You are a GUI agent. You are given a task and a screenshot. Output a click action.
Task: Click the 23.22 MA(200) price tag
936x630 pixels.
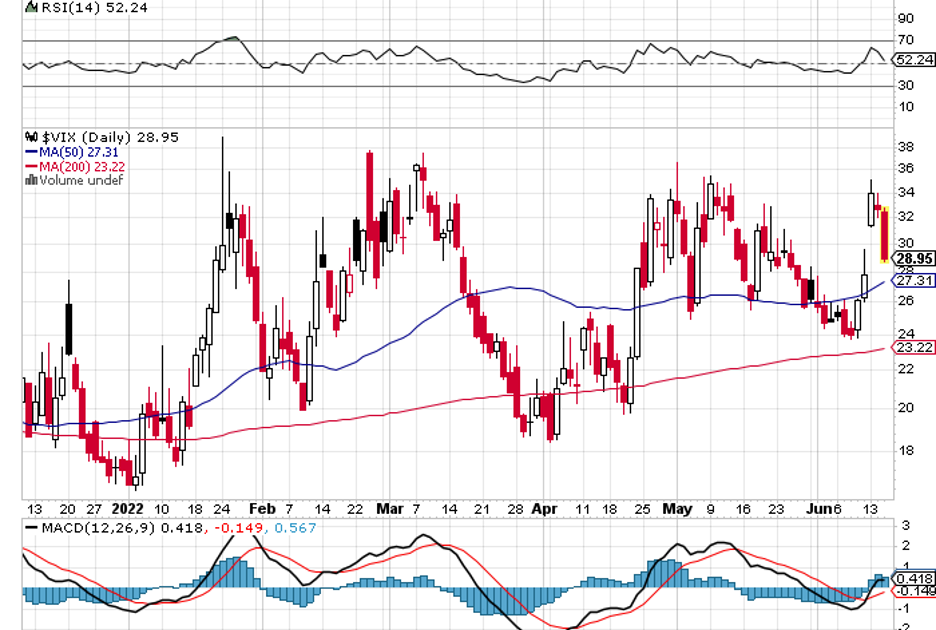pyautogui.click(x=912, y=347)
